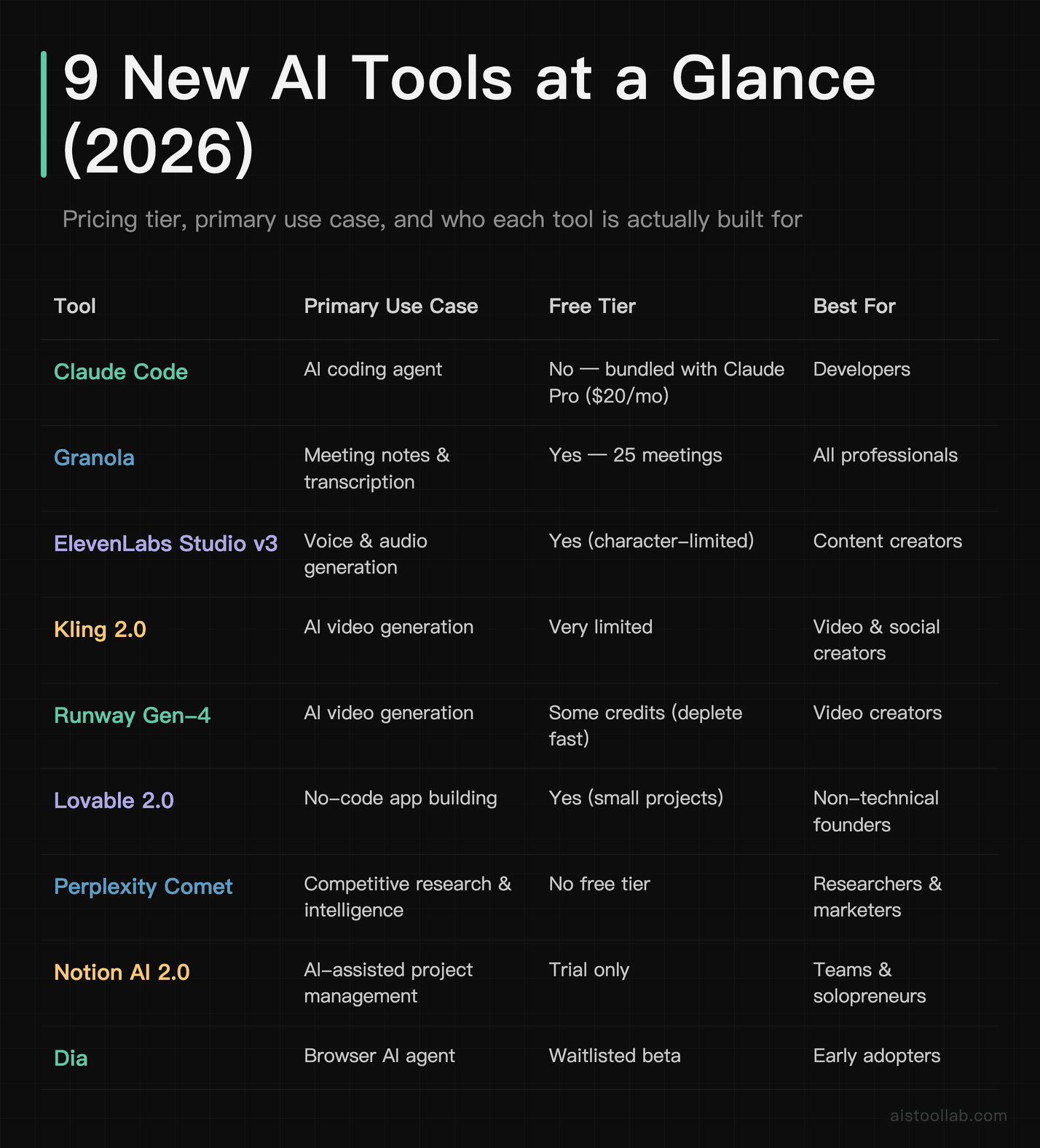
Task: Select the "Dia" tool name
Action: 71,1058
